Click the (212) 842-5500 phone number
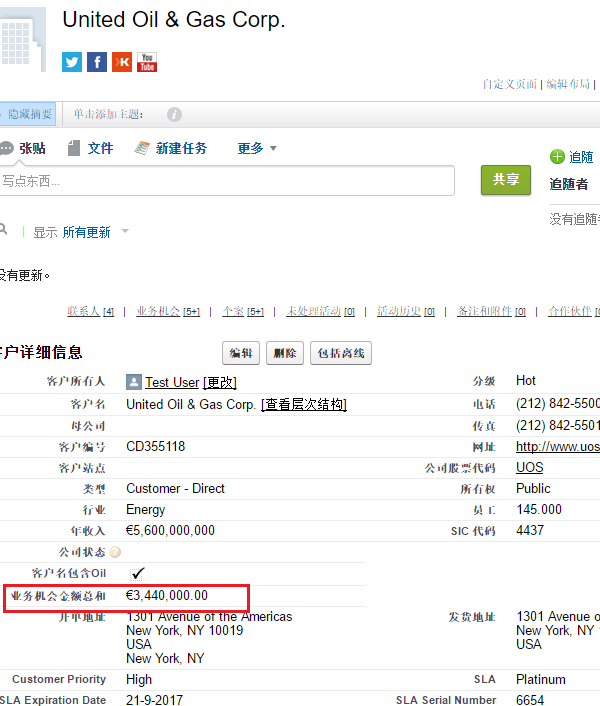Screen dimensions: 600x706 [558, 403]
